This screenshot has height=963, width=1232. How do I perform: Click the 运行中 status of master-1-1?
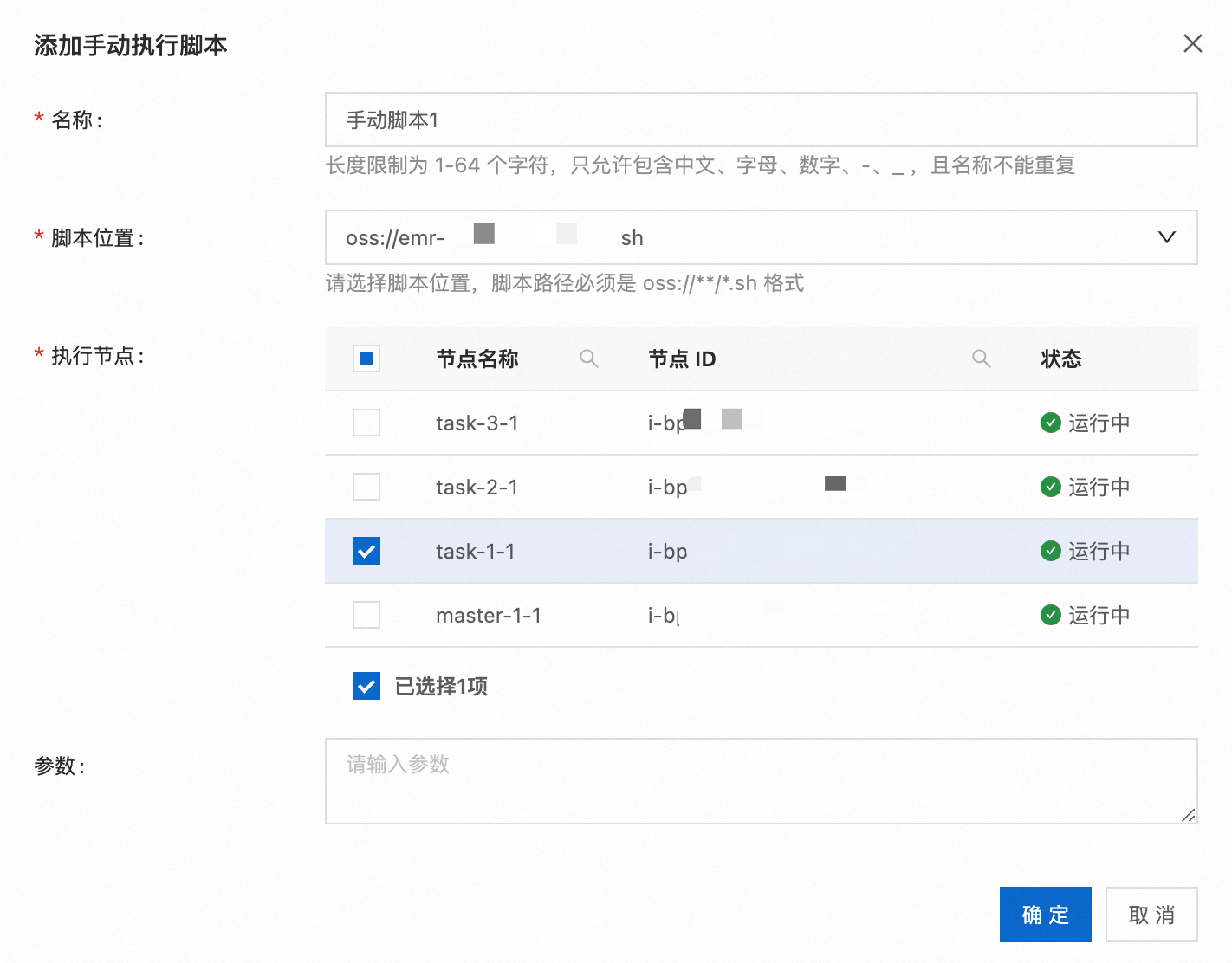(x=1099, y=615)
